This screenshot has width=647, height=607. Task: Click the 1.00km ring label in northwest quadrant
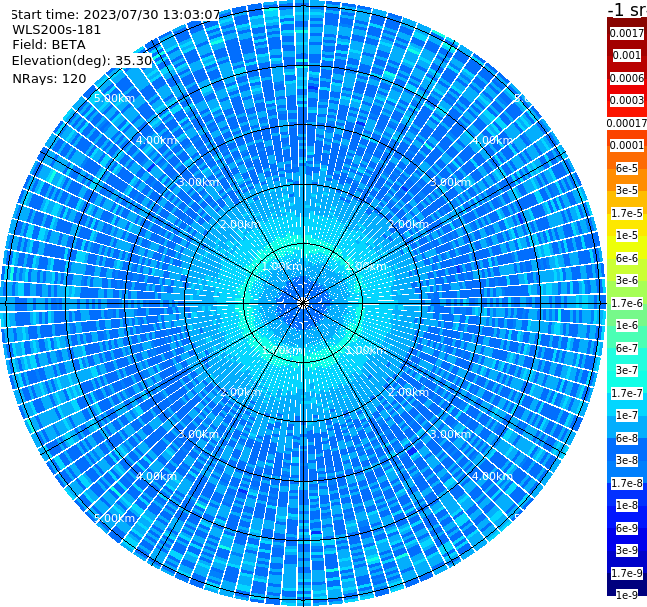[282, 266]
